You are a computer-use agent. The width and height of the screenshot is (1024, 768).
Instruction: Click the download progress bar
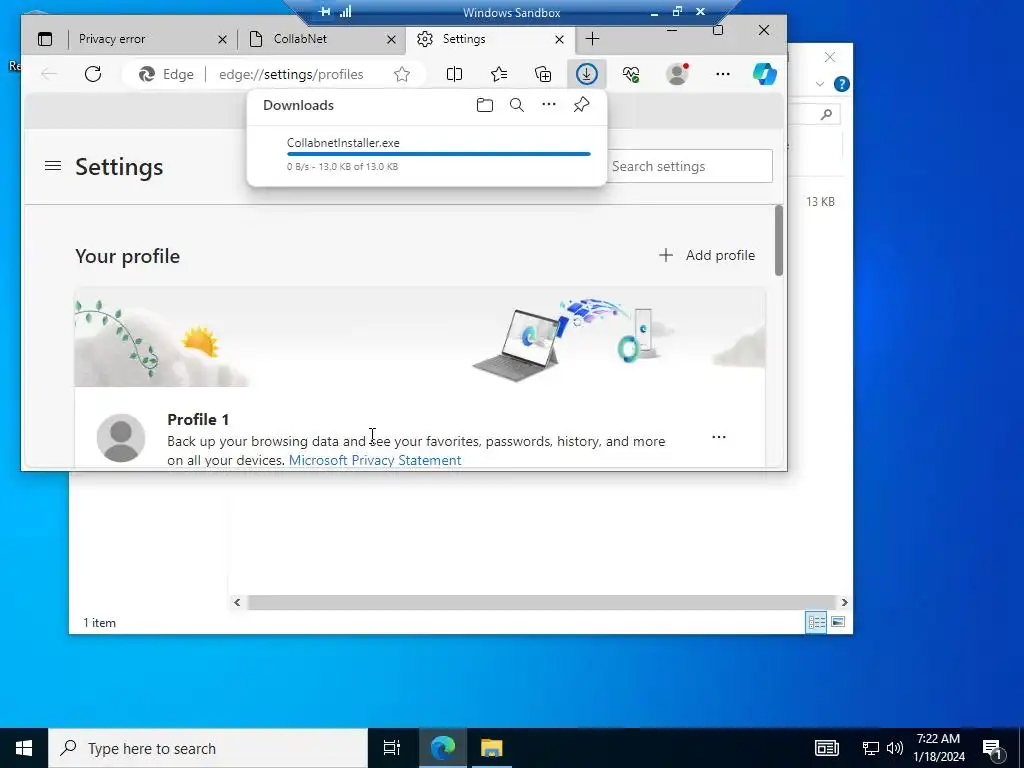pyautogui.click(x=439, y=154)
